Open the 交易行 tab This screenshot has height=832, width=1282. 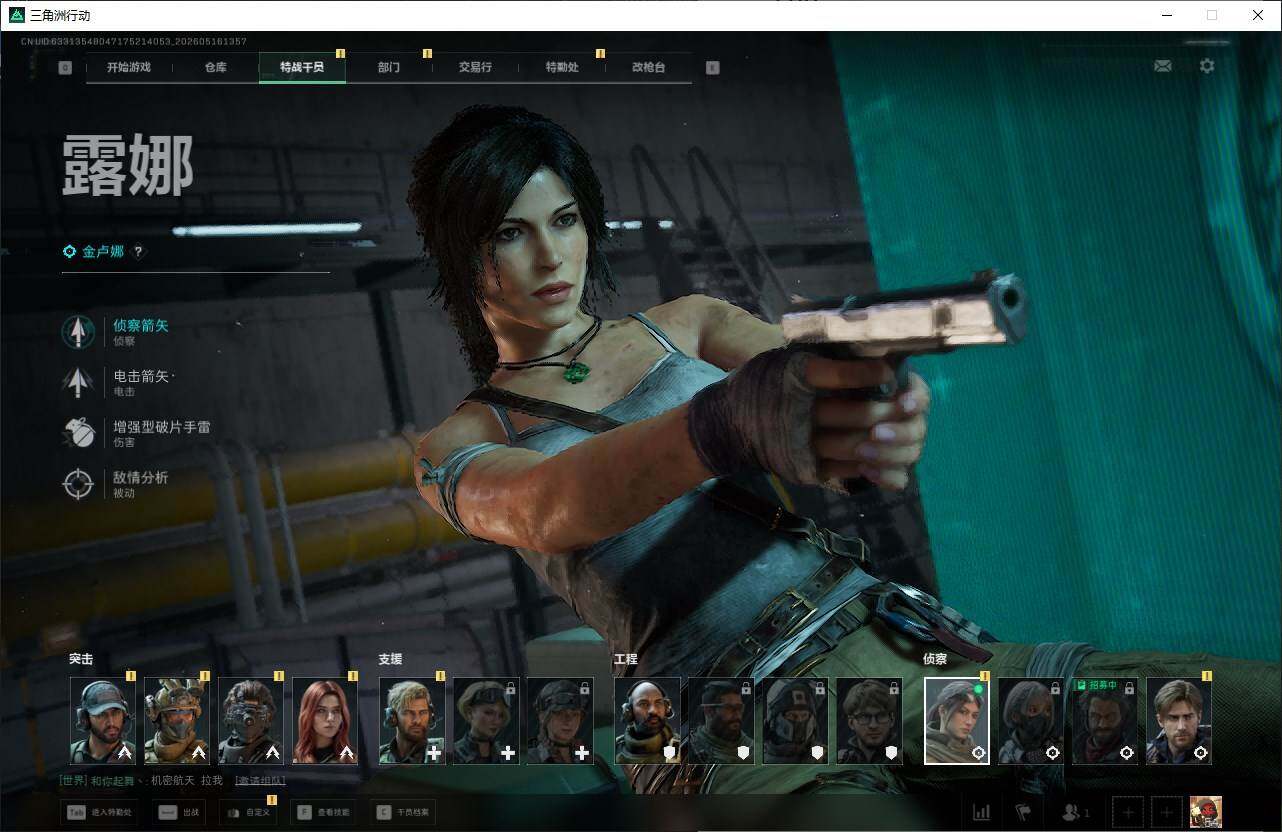(x=475, y=67)
